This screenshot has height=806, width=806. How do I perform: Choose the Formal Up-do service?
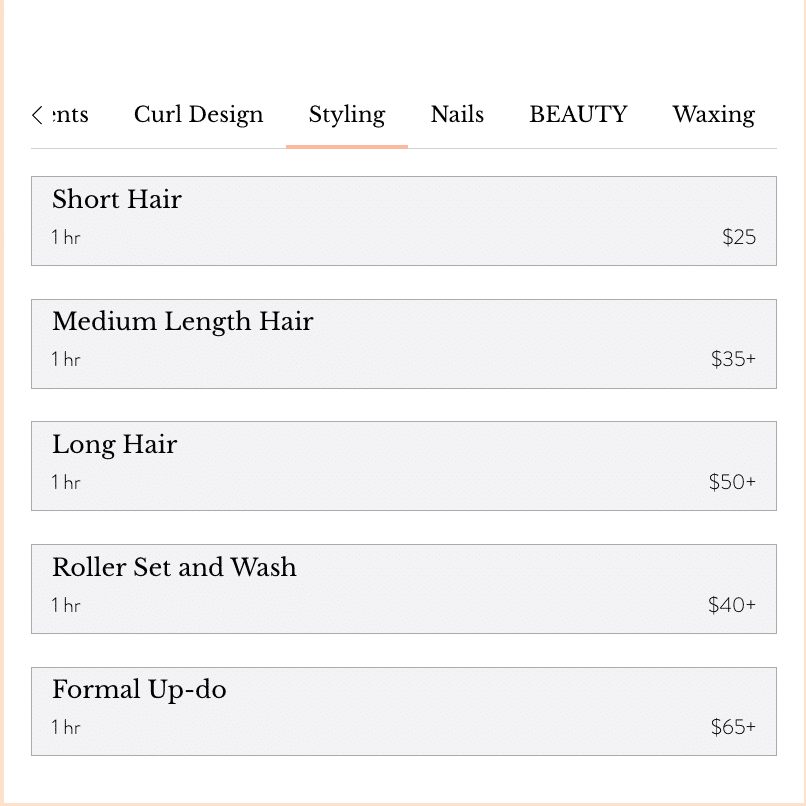(x=404, y=711)
